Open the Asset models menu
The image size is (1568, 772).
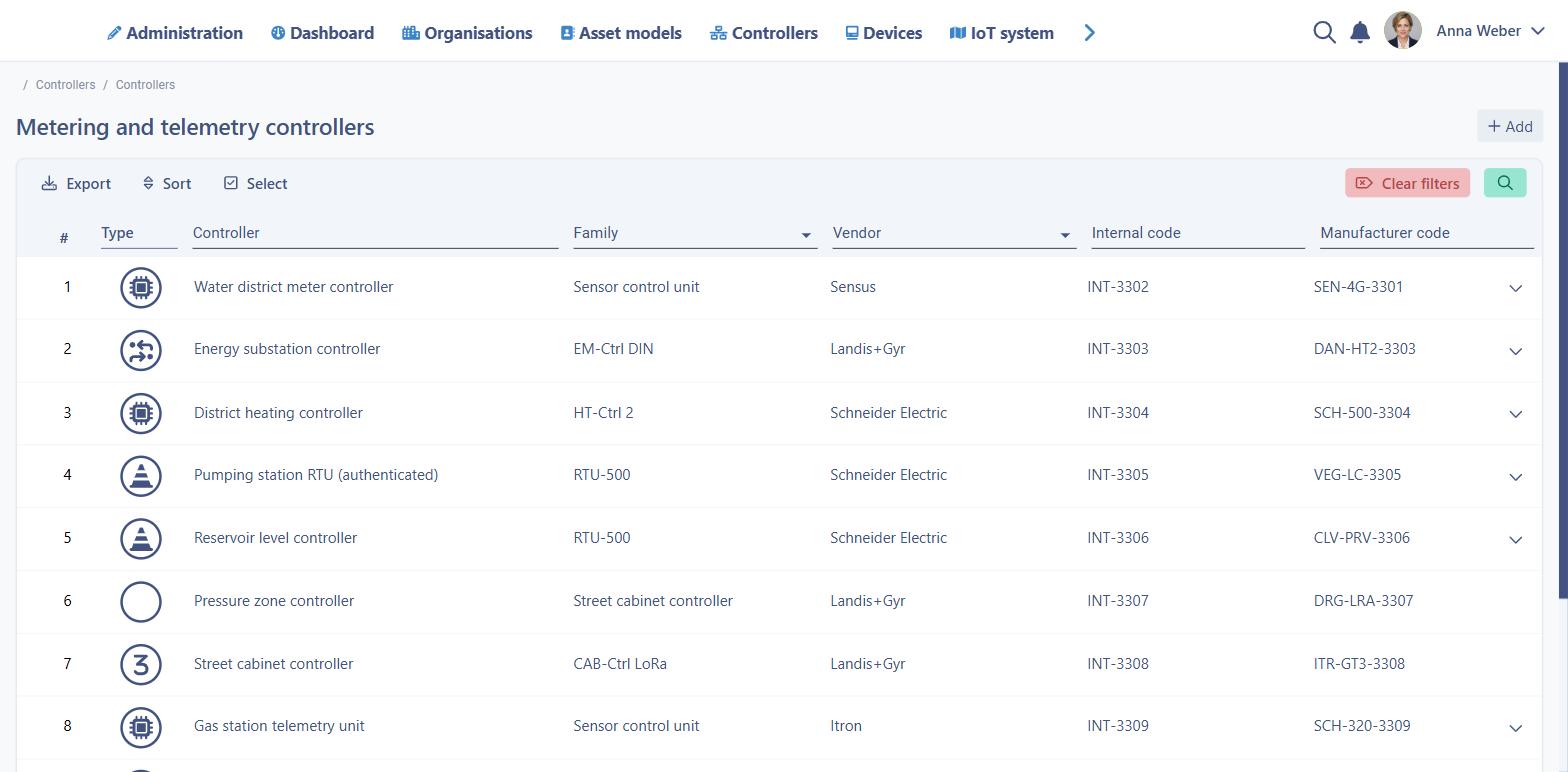(x=621, y=33)
